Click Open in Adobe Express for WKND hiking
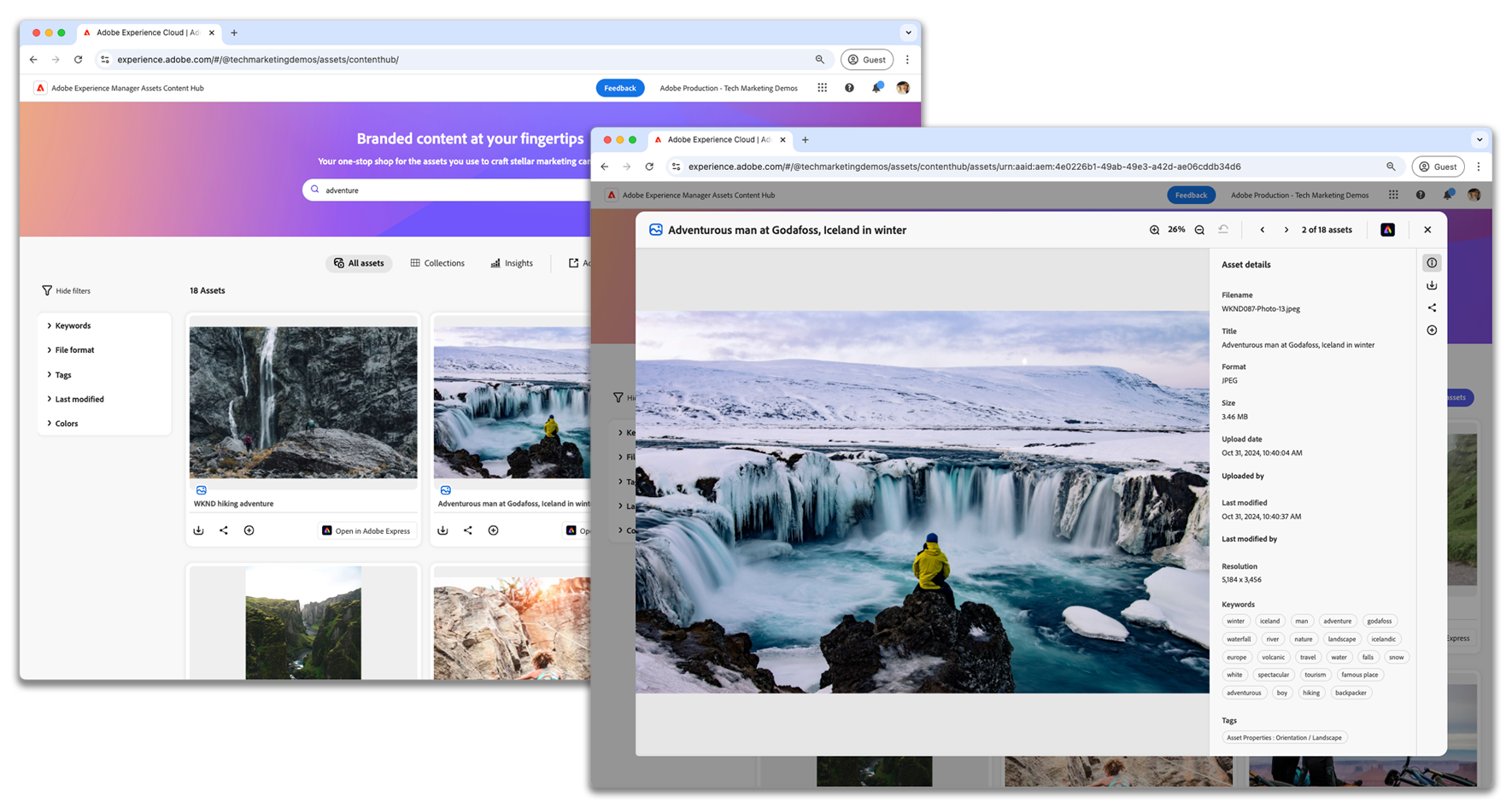The width and height of the screenshot is (1512, 808). click(x=366, y=530)
